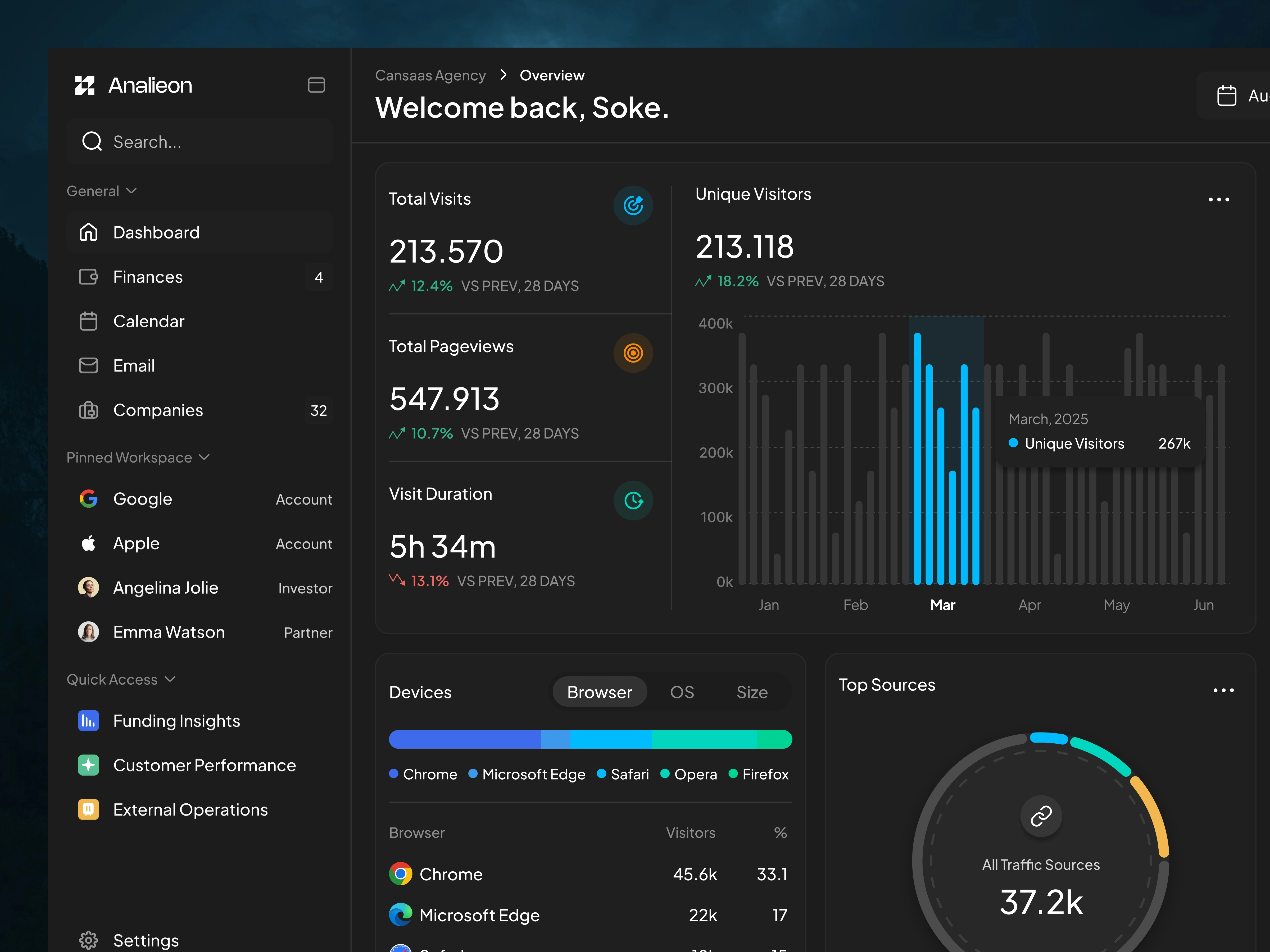Switch Devices view to OS
The width and height of the screenshot is (1270, 952).
pos(682,692)
